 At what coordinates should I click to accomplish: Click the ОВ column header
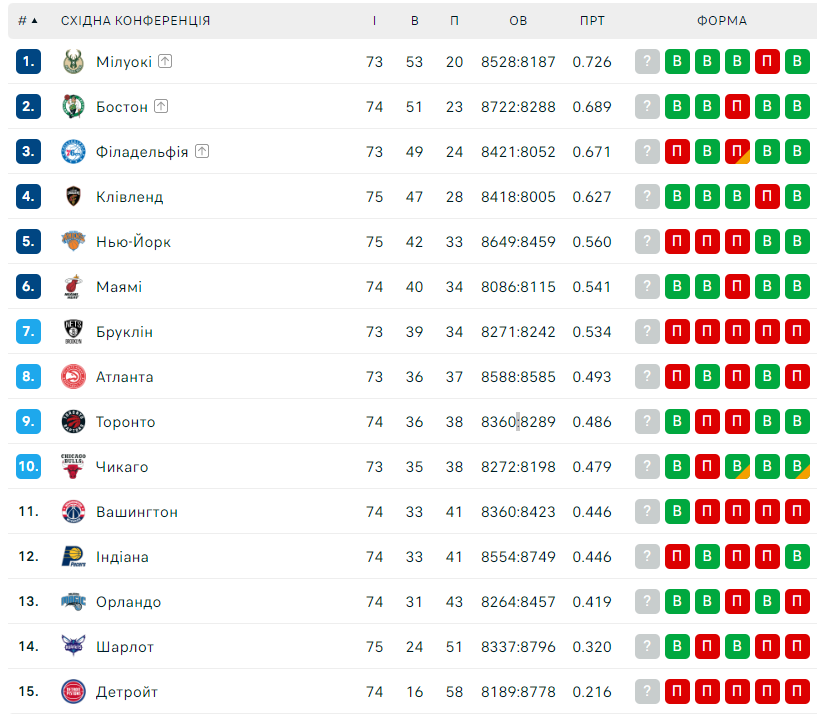[x=518, y=21]
